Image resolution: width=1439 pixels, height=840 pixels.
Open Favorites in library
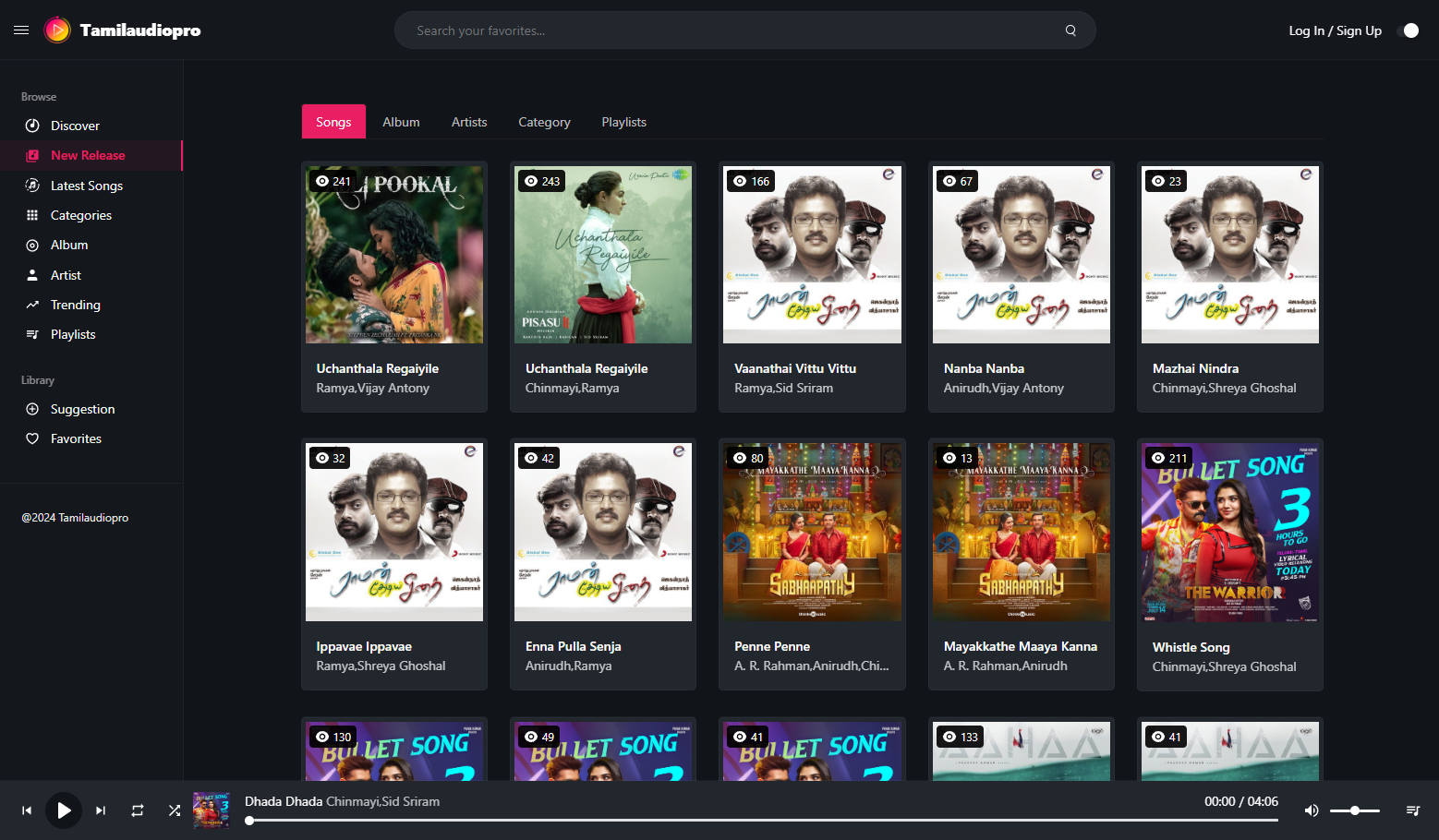click(91, 438)
